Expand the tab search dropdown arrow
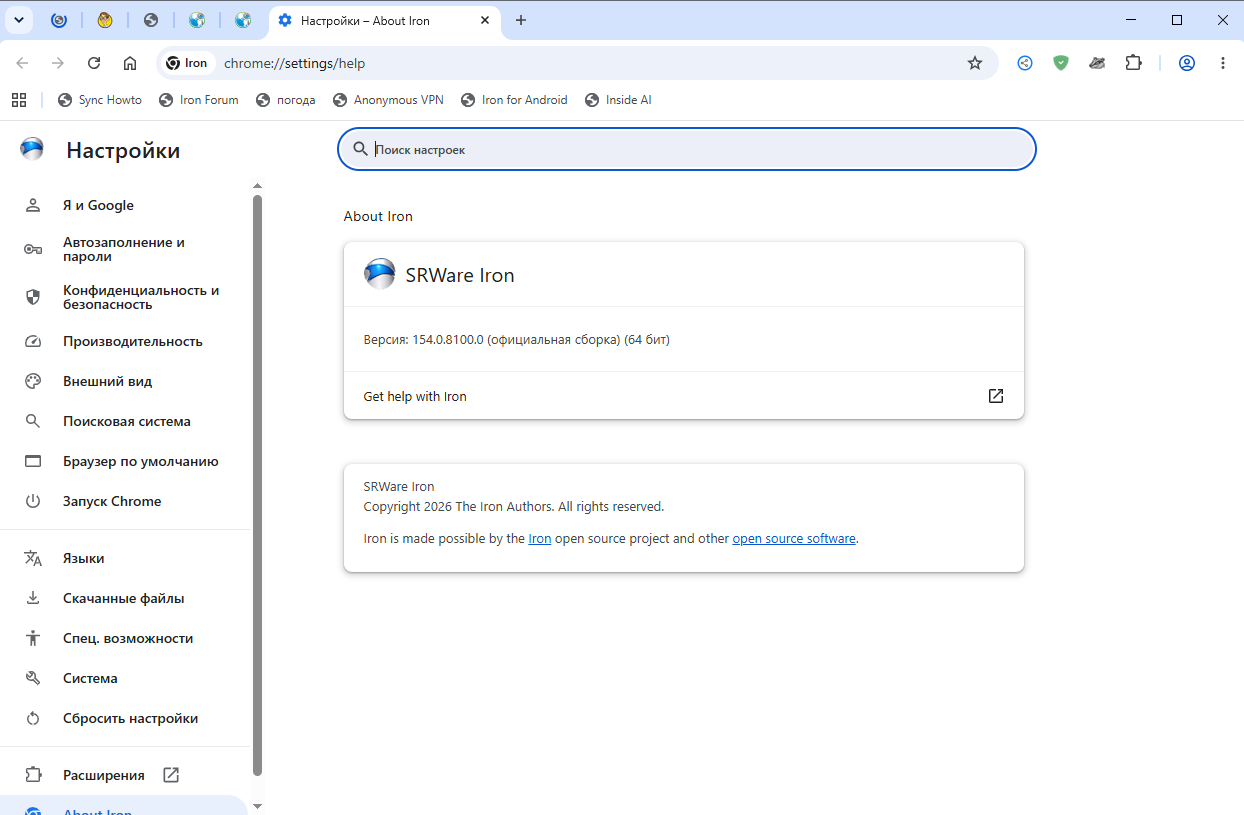The width and height of the screenshot is (1244, 815). pos(18,20)
